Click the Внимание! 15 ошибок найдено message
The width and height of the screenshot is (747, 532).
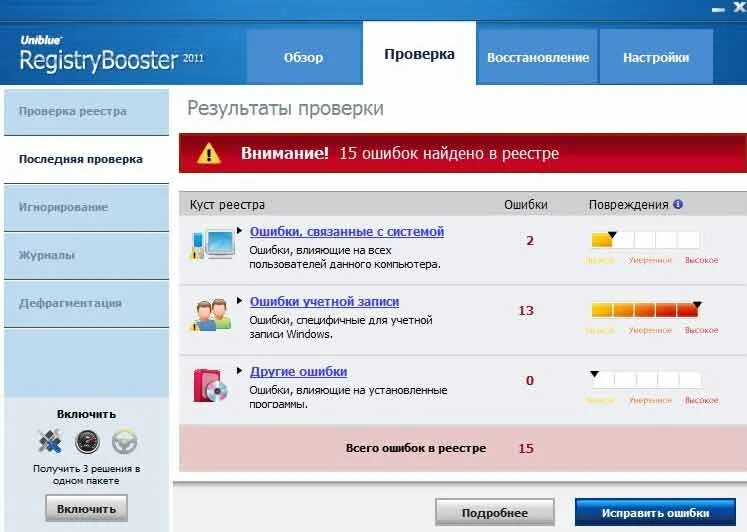(400, 153)
